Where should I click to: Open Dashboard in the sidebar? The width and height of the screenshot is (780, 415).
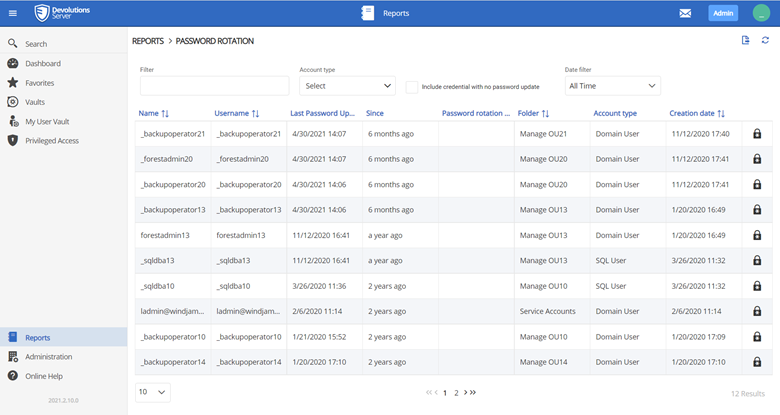pyautogui.click(x=43, y=63)
